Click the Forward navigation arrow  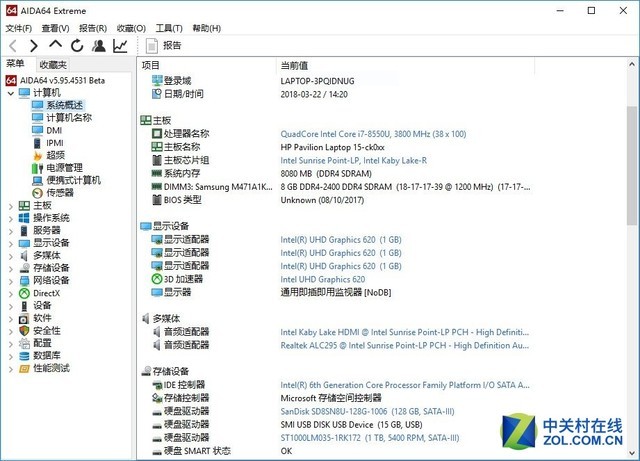click(33, 46)
